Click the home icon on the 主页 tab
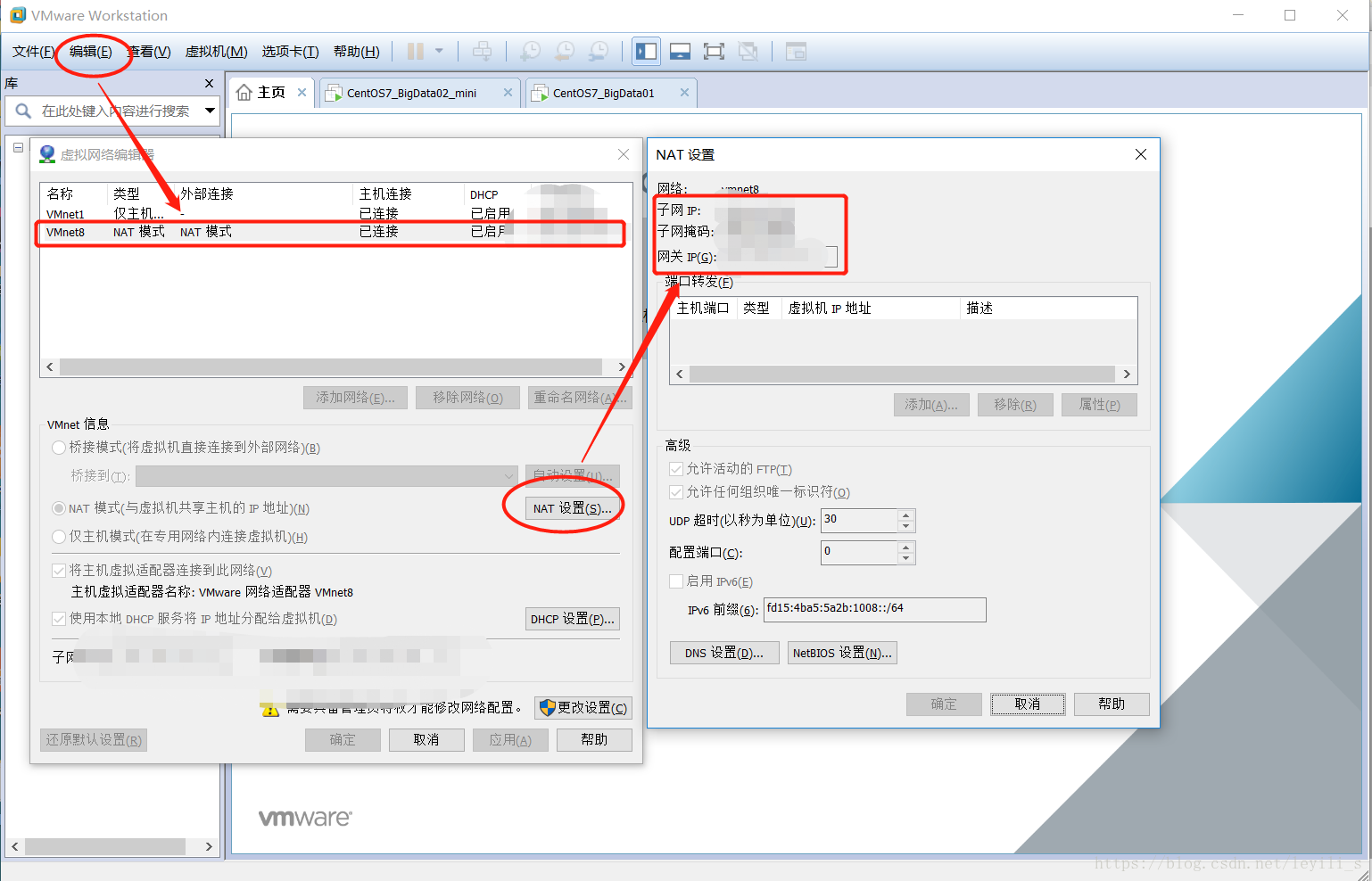The image size is (1372, 881). point(244,93)
